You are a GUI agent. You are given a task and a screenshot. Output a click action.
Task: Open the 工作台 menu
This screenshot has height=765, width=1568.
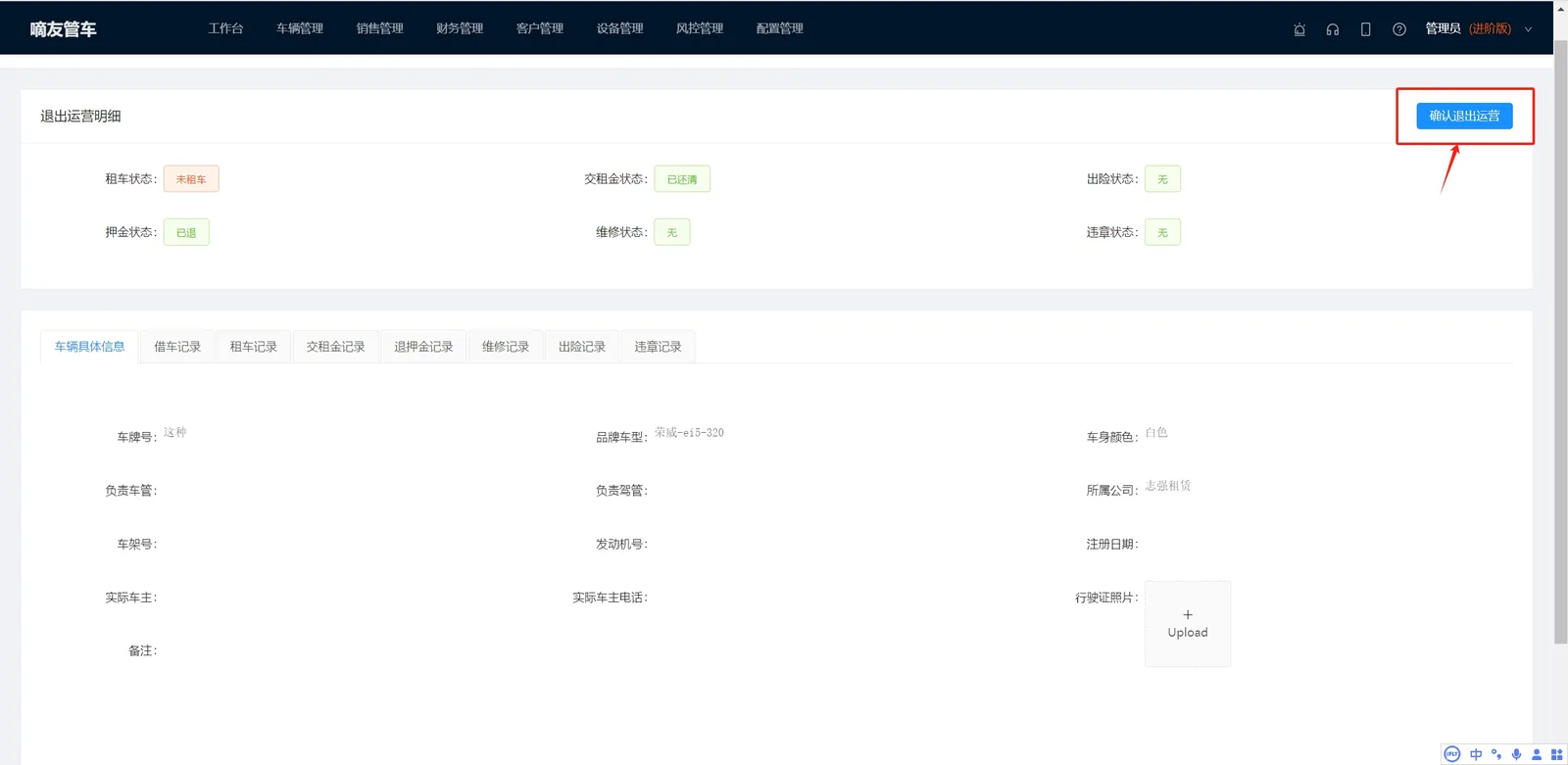click(x=225, y=28)
